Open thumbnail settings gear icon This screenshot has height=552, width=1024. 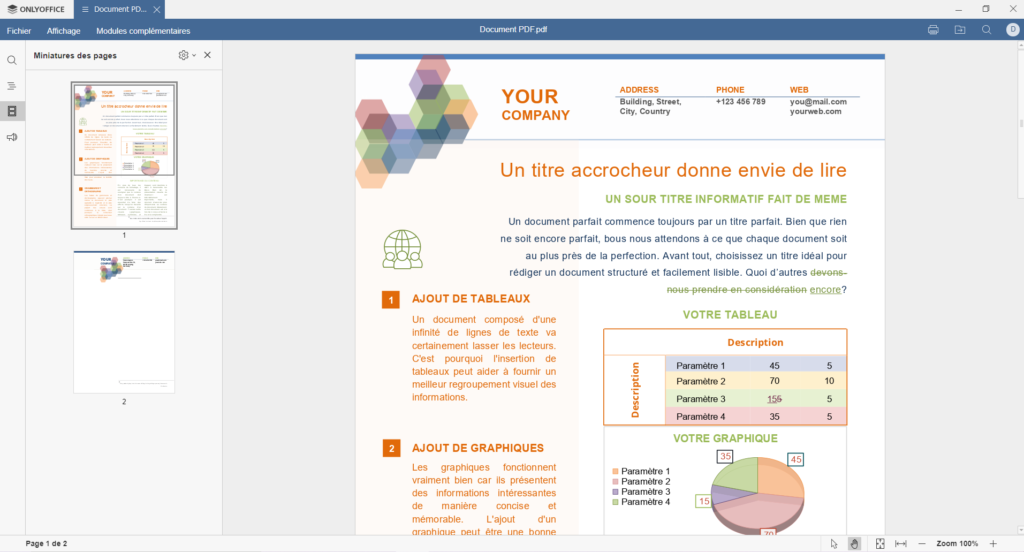pos(184,56)
